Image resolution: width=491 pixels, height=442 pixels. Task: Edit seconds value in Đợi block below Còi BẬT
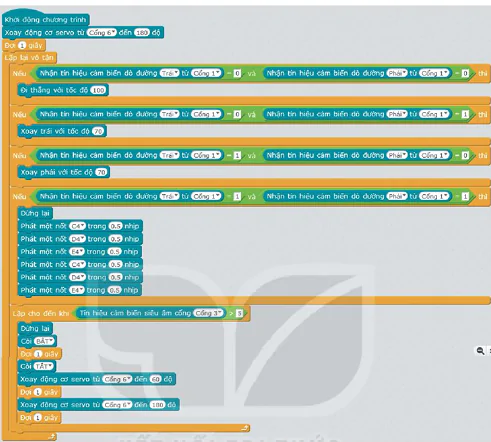coord(38,354)
